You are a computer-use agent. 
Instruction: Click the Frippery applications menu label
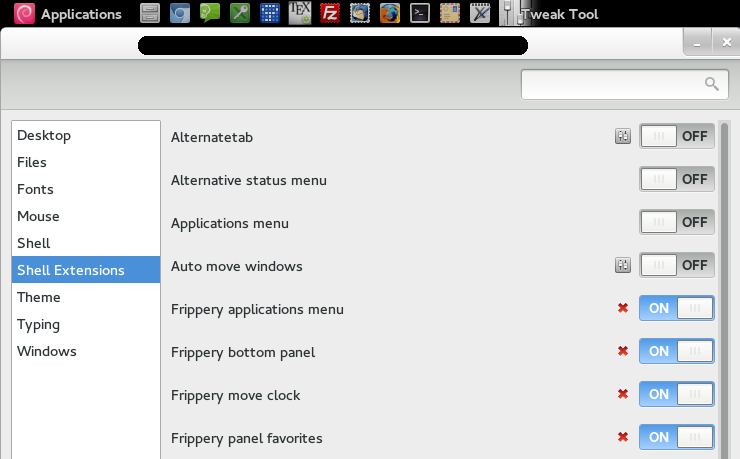point(257,309)
